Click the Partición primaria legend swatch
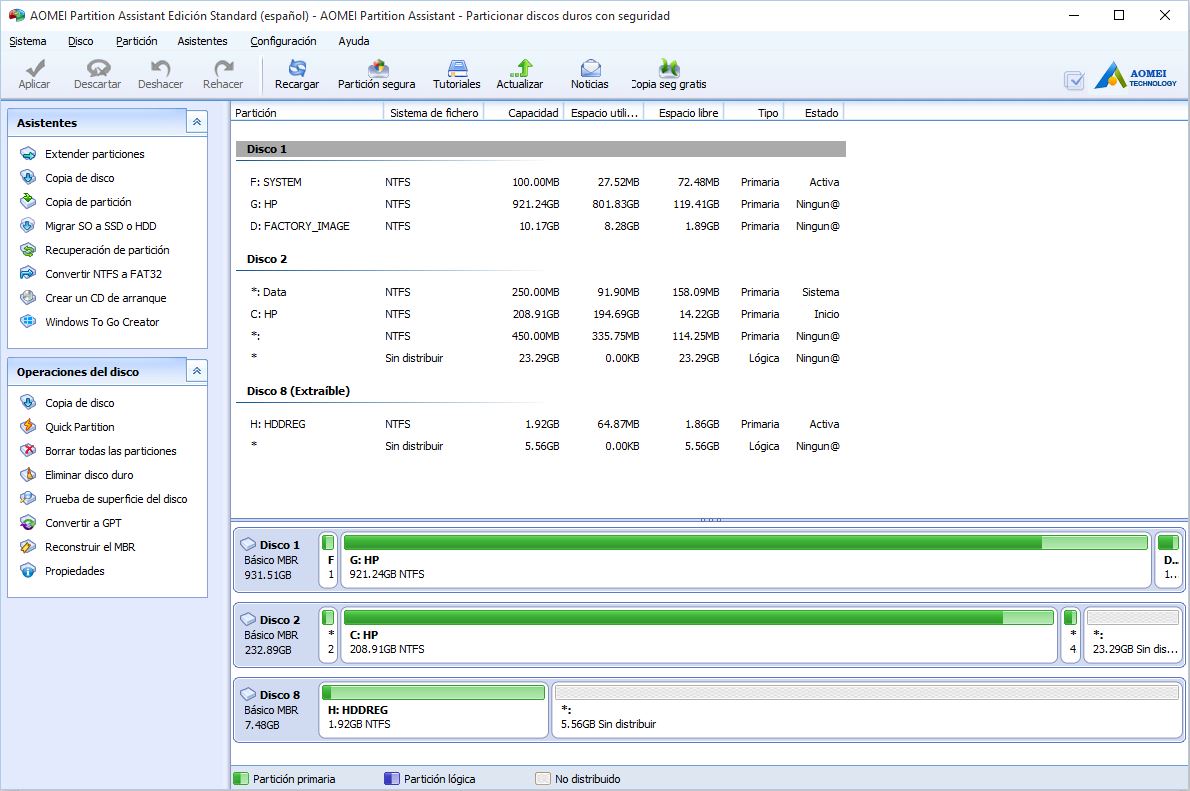The height and width of the screenshot is (791, 1190). 241,779
